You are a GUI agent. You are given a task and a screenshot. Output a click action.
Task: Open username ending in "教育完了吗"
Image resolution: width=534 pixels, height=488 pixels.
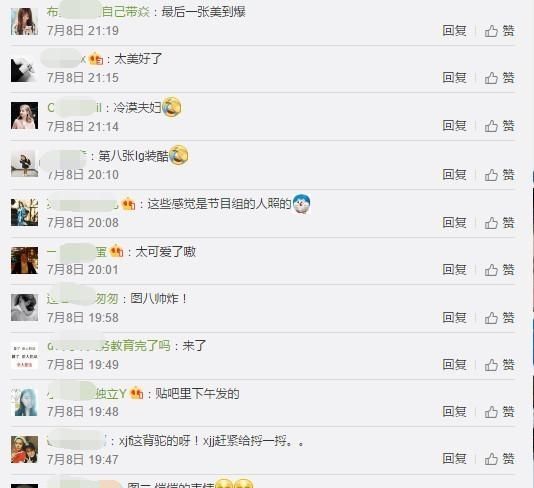coord(109,346)
